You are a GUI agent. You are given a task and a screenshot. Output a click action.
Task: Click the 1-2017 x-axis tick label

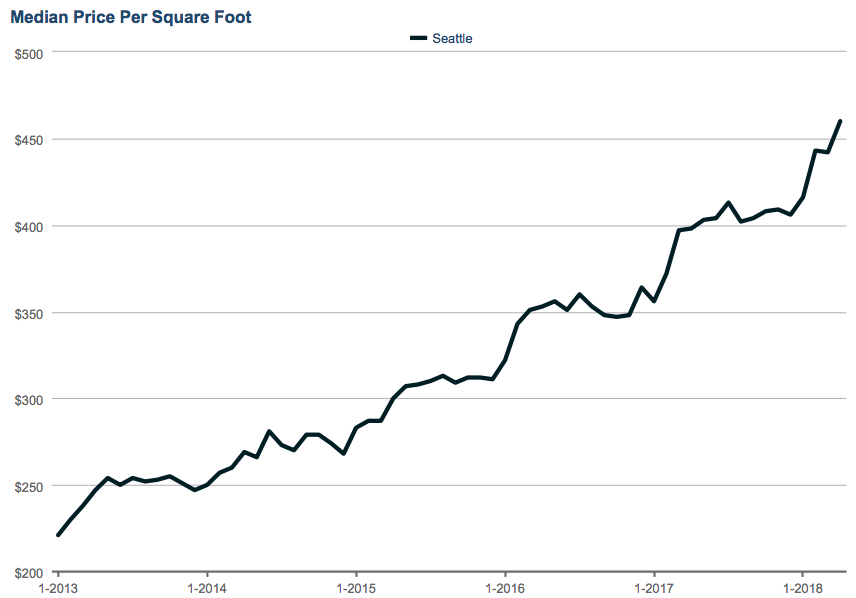(x=654, y=588)
